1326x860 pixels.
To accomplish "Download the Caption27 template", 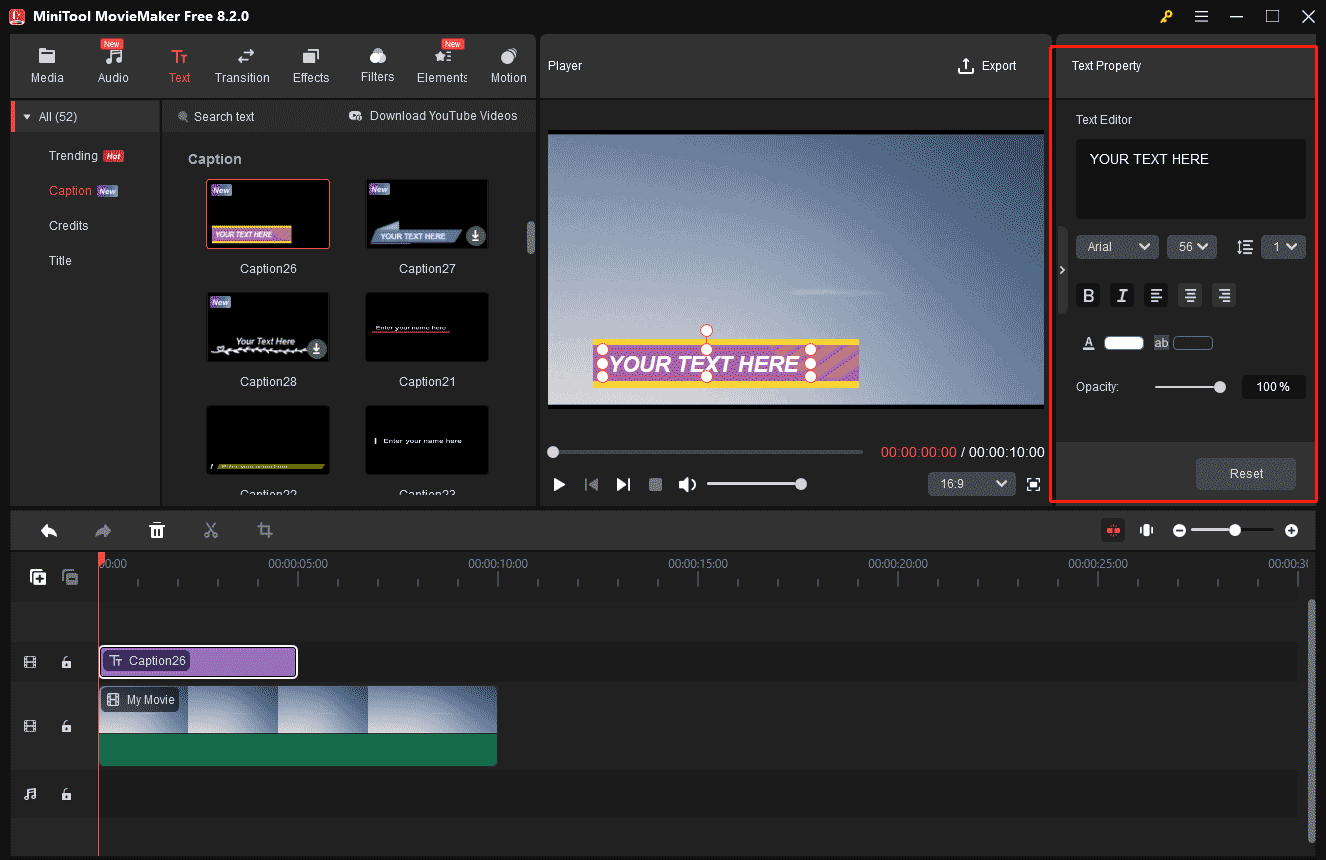I will tap(477, 236).
